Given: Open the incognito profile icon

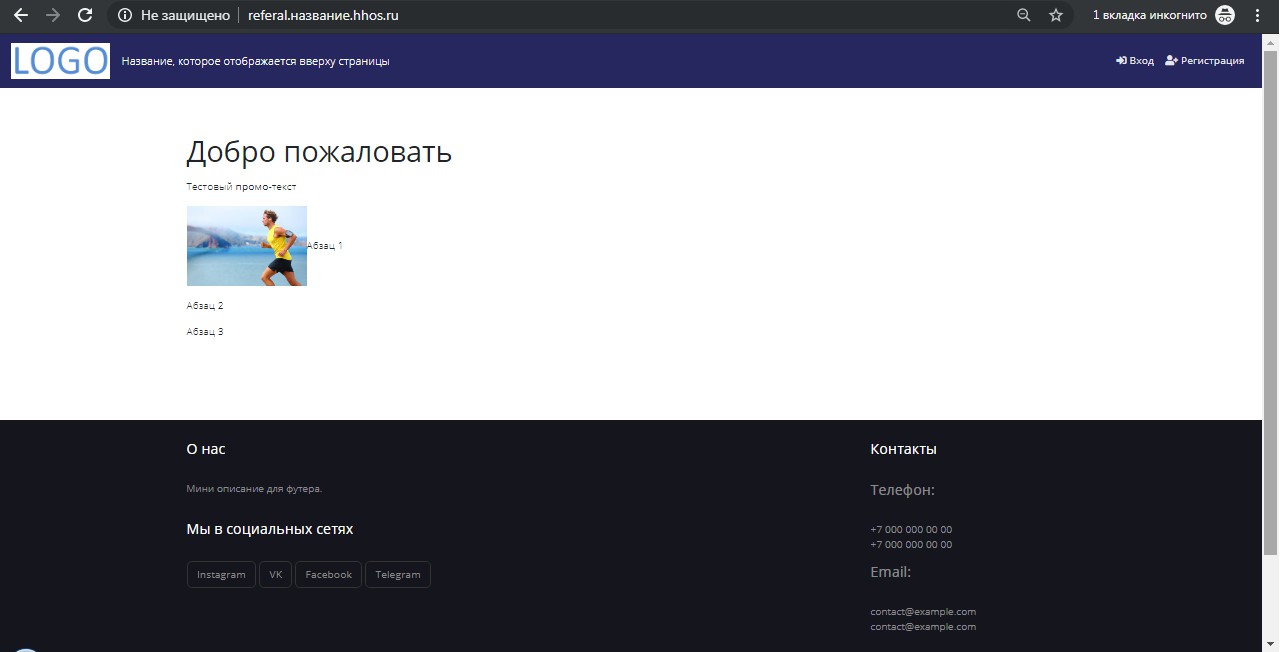Looking at the screenshot, I should click(x=1225, y=15).
